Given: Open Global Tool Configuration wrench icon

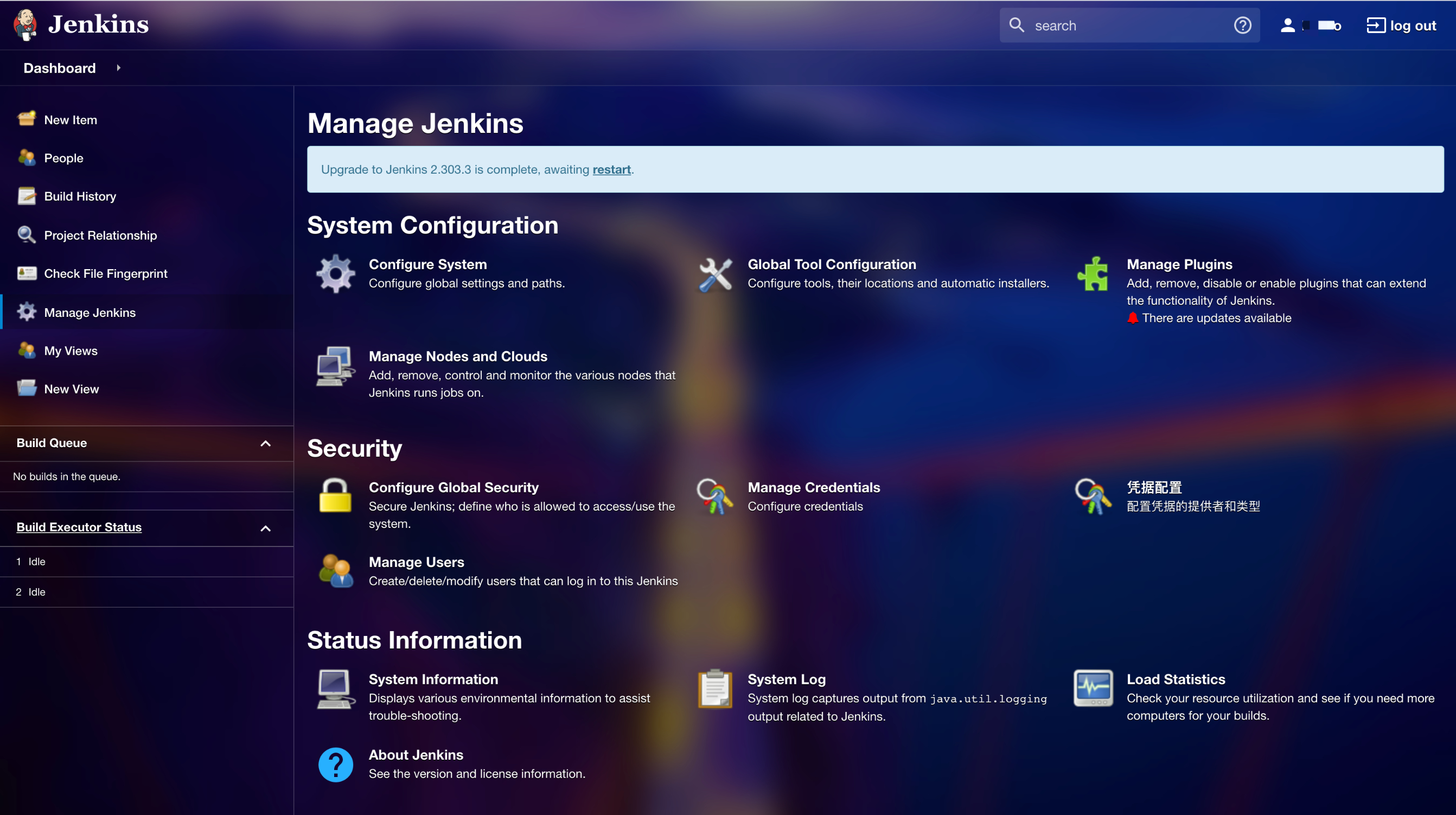Looking at the screenshot, I should point(714,275).
